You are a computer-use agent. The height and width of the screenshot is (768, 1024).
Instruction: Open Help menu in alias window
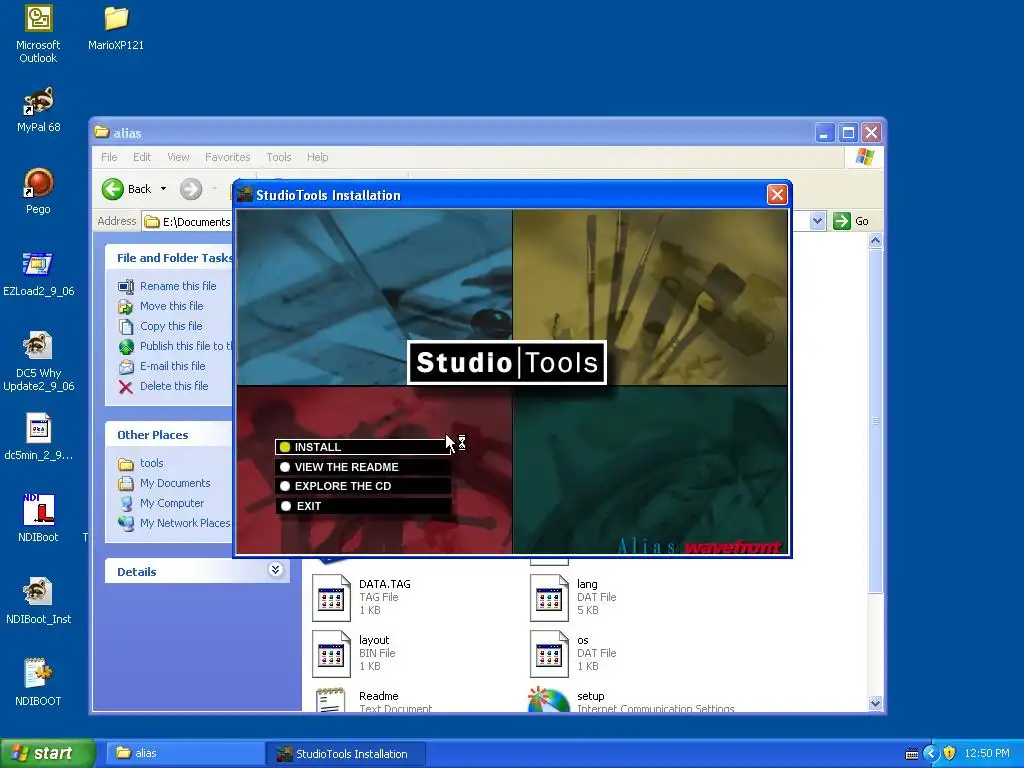(317, 157)
